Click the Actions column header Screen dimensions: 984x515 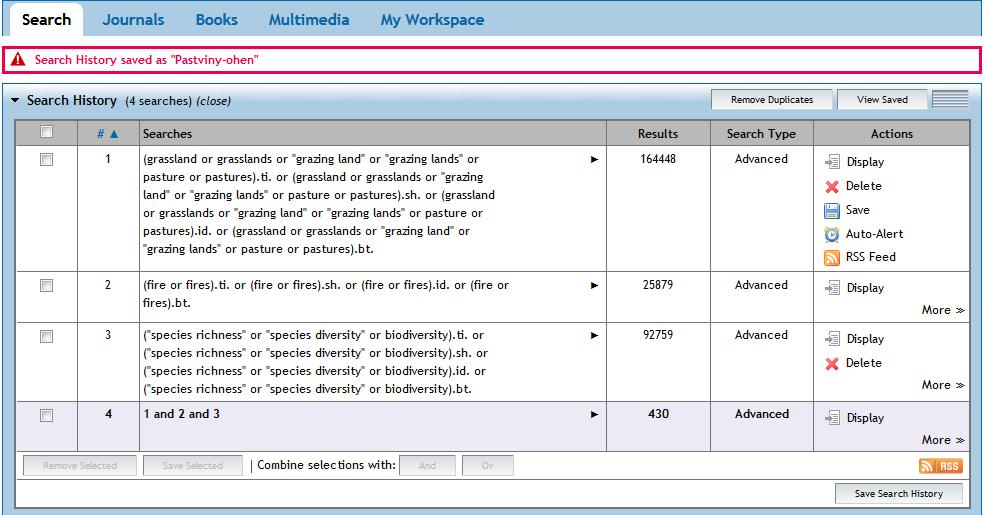pos(892,134)
